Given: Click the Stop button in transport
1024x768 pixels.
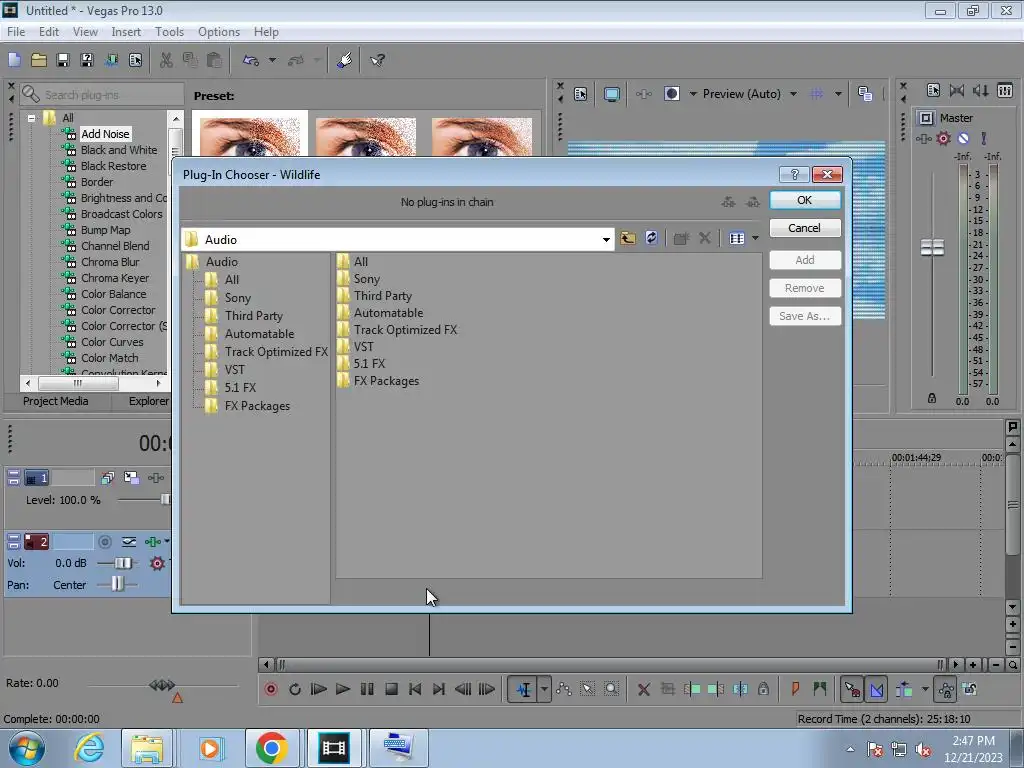Looking at the screenshot, I should pyautogui.click(x=391, y=689).
